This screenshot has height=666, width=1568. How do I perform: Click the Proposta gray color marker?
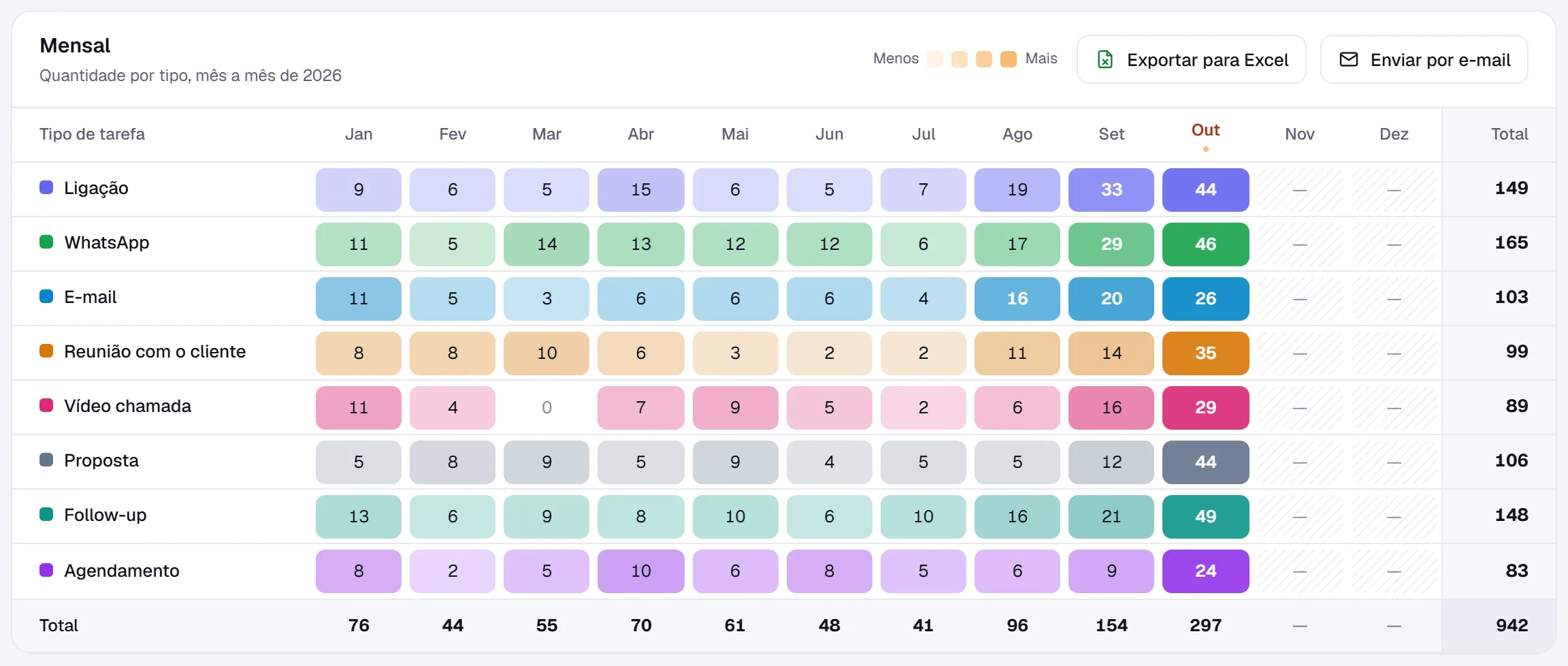pos(46,460)
